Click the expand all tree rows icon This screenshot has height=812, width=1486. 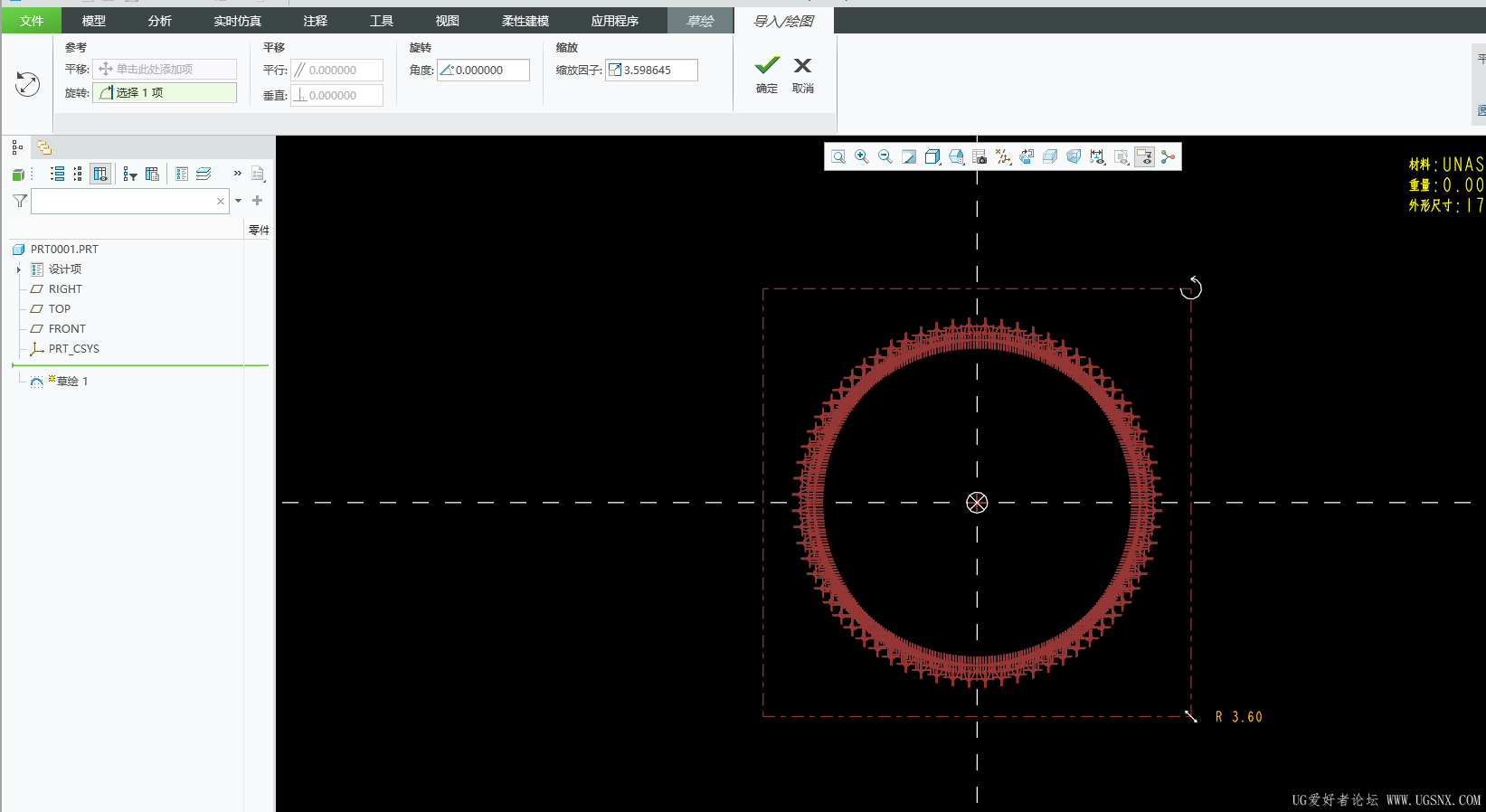pos(57,174)
